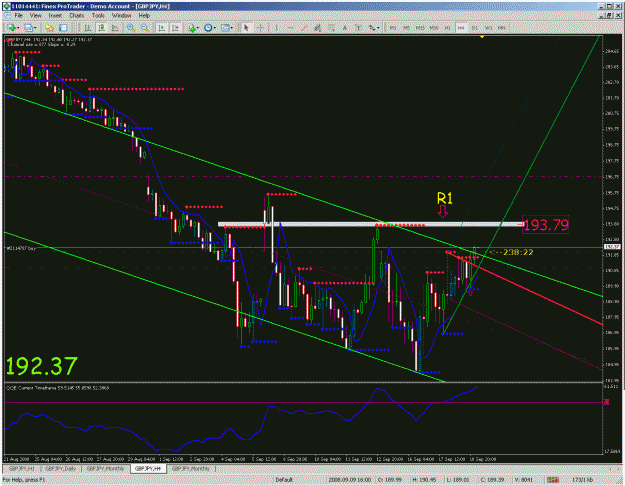Click the 173/1 kb traffic status
Viewport: 625px width, 486px height.
coord(583,480)
